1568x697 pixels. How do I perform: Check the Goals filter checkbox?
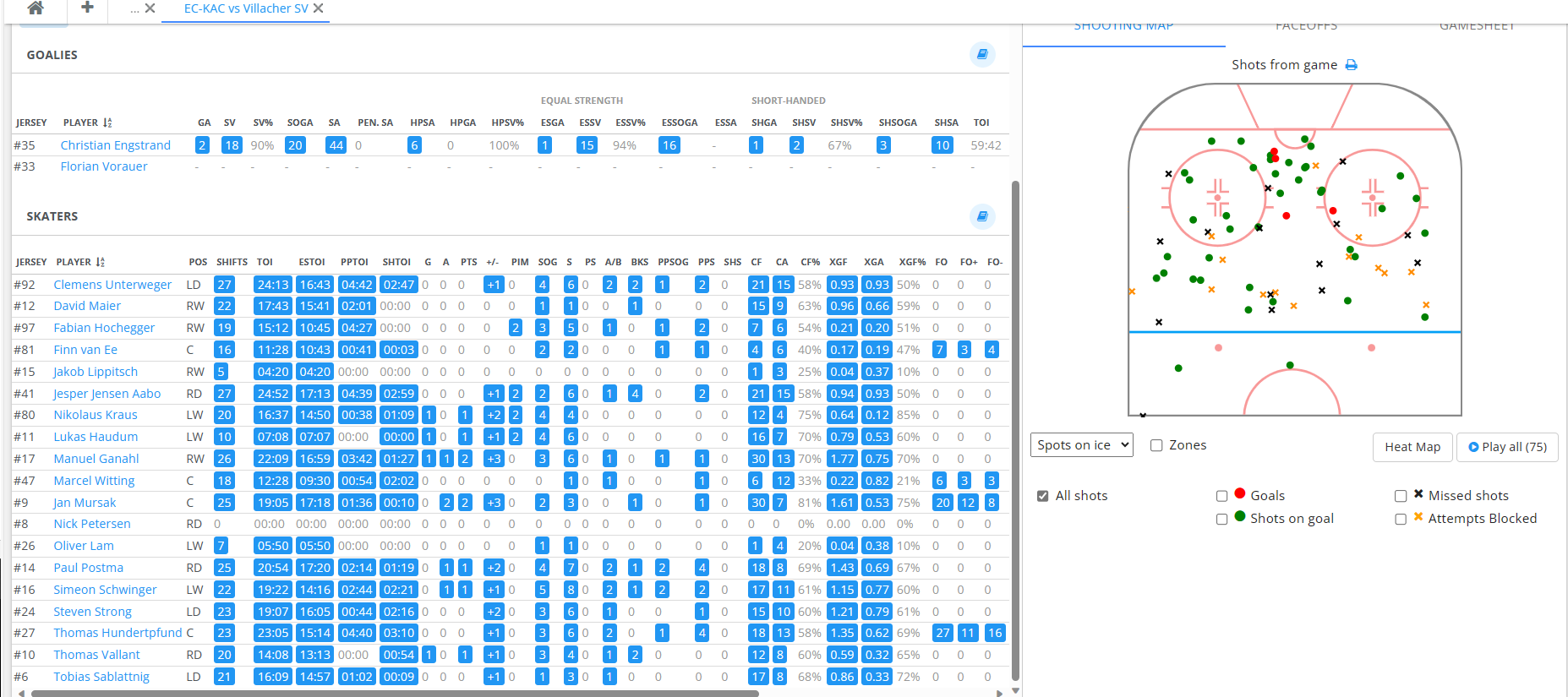[x=1221, y=496]
